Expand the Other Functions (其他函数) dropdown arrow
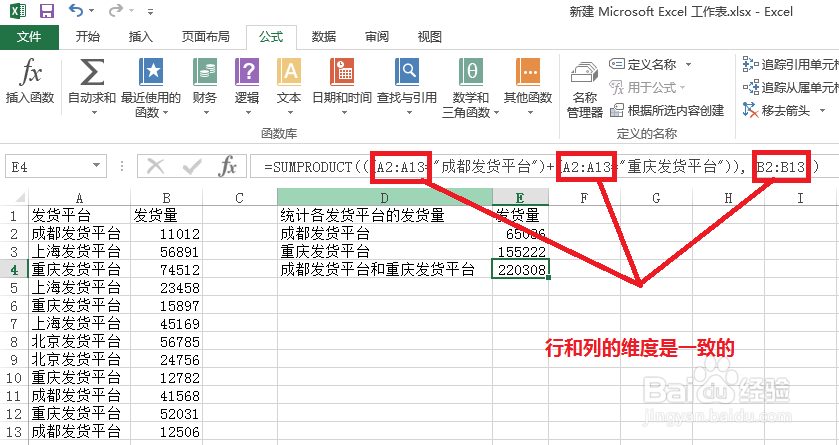The height and width of the screenshot is (445, 839). (530, 112)
